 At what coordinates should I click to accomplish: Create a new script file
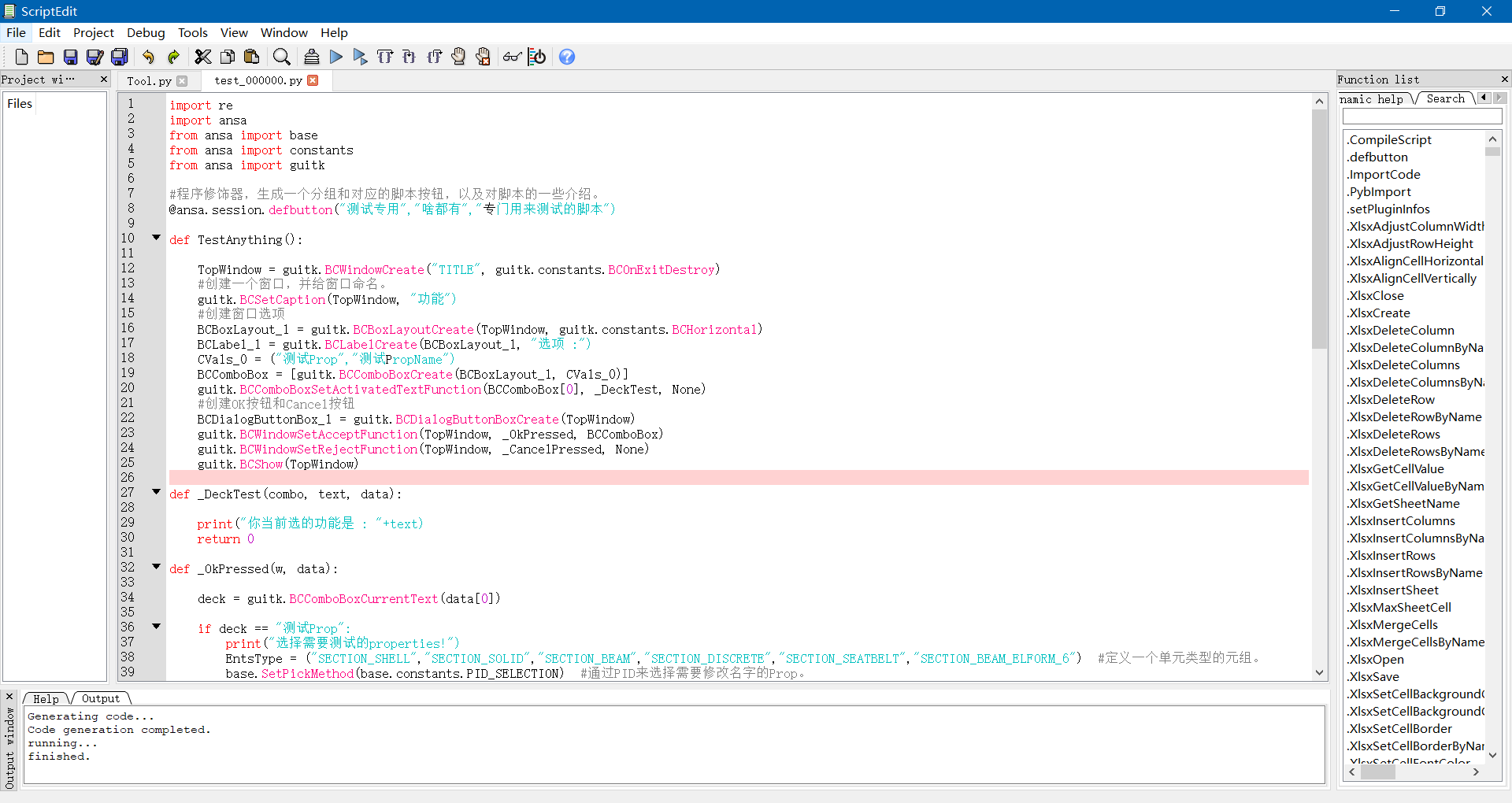tap(21, 57)
